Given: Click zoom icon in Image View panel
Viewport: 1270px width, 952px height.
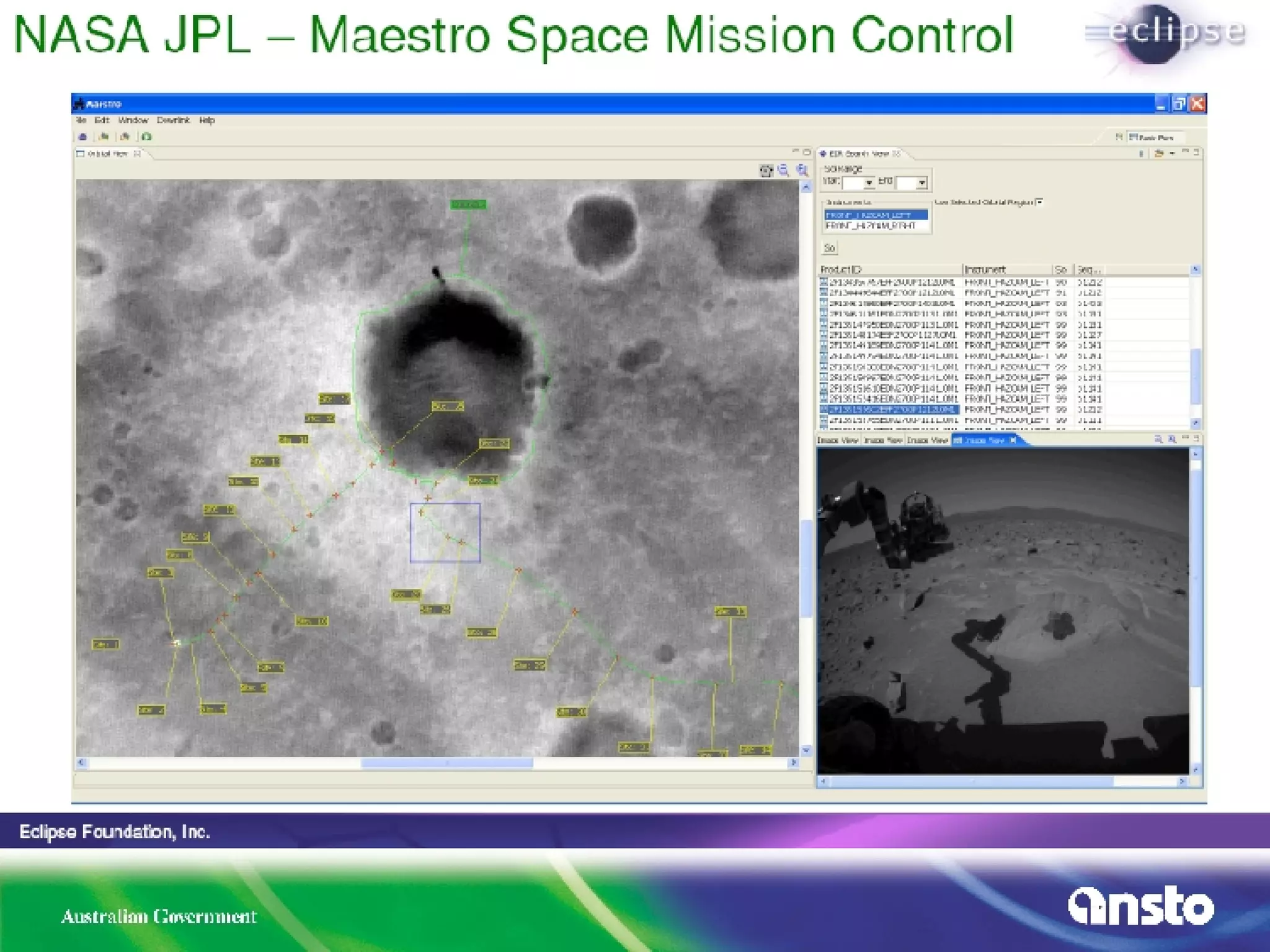Looking at the screenshot, I should coord(1158,439).
